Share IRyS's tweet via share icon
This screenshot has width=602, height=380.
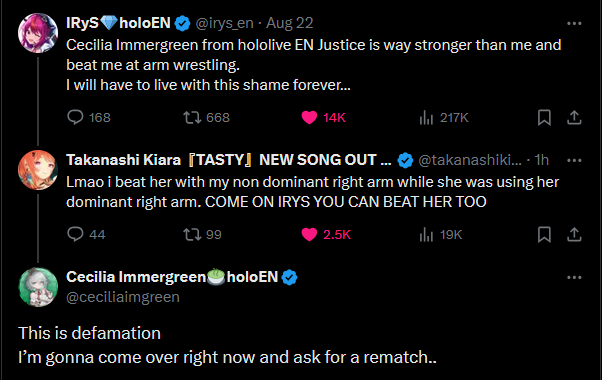coord(574,117)
